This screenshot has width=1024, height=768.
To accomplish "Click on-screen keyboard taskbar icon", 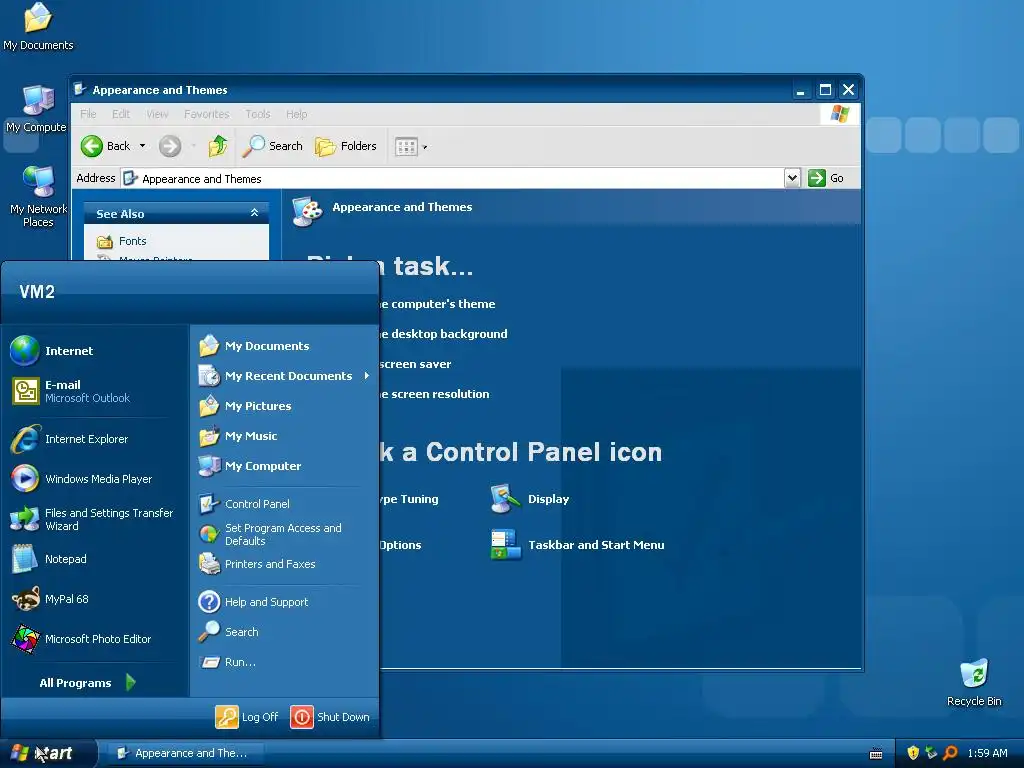I will [x=876, y=754].
